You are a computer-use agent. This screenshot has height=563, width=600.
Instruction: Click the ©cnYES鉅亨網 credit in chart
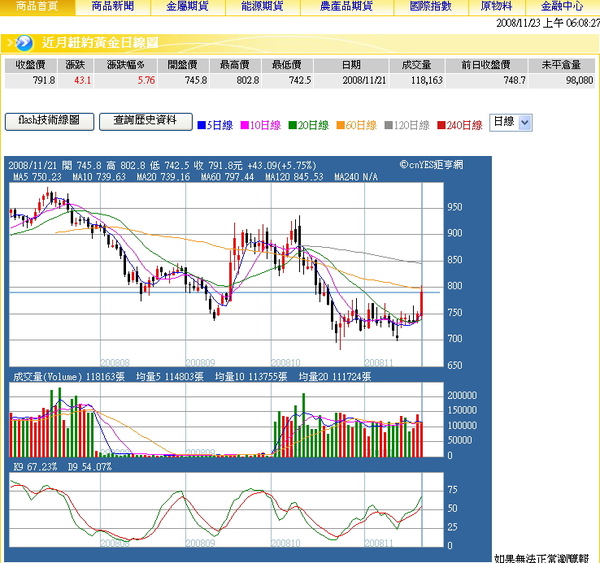pos(431,165)
